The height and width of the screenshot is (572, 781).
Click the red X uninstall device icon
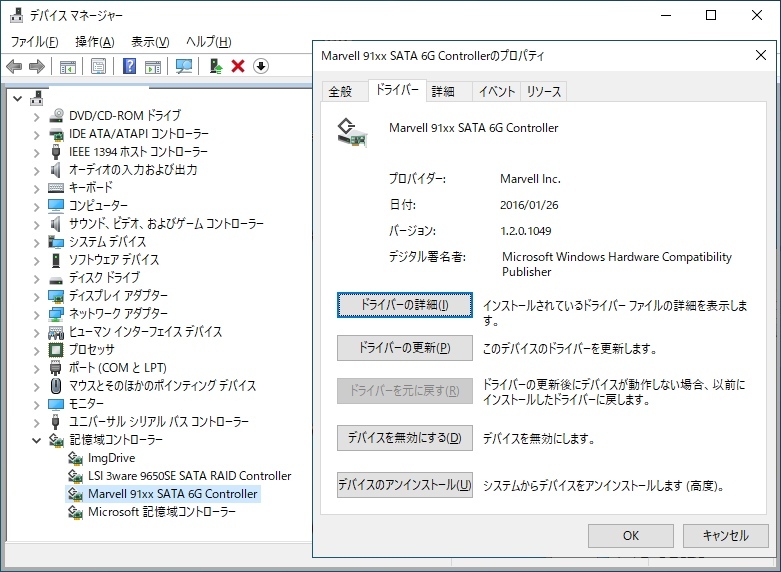click(x=238, y=66)
